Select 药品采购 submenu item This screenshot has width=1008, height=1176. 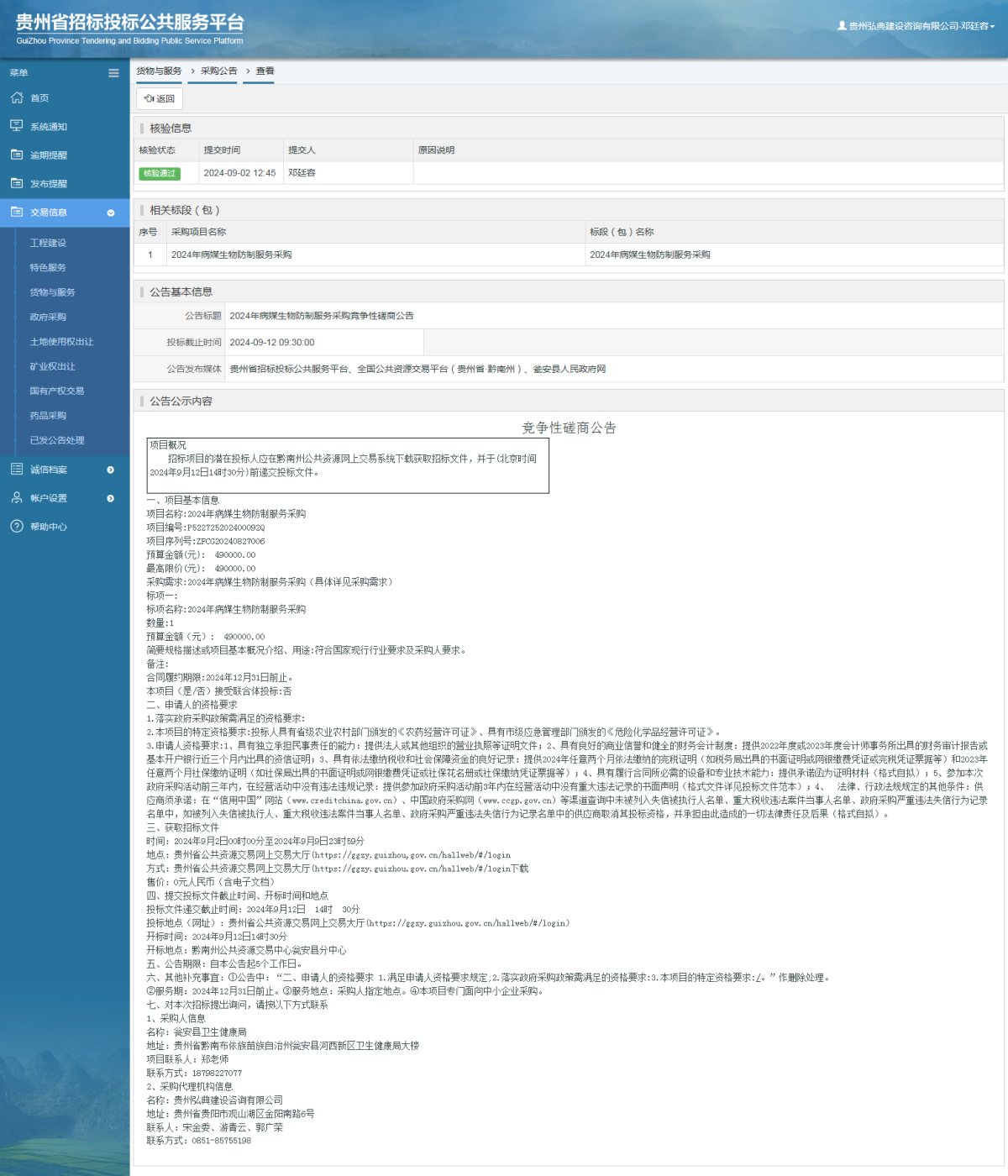[48, 416]
